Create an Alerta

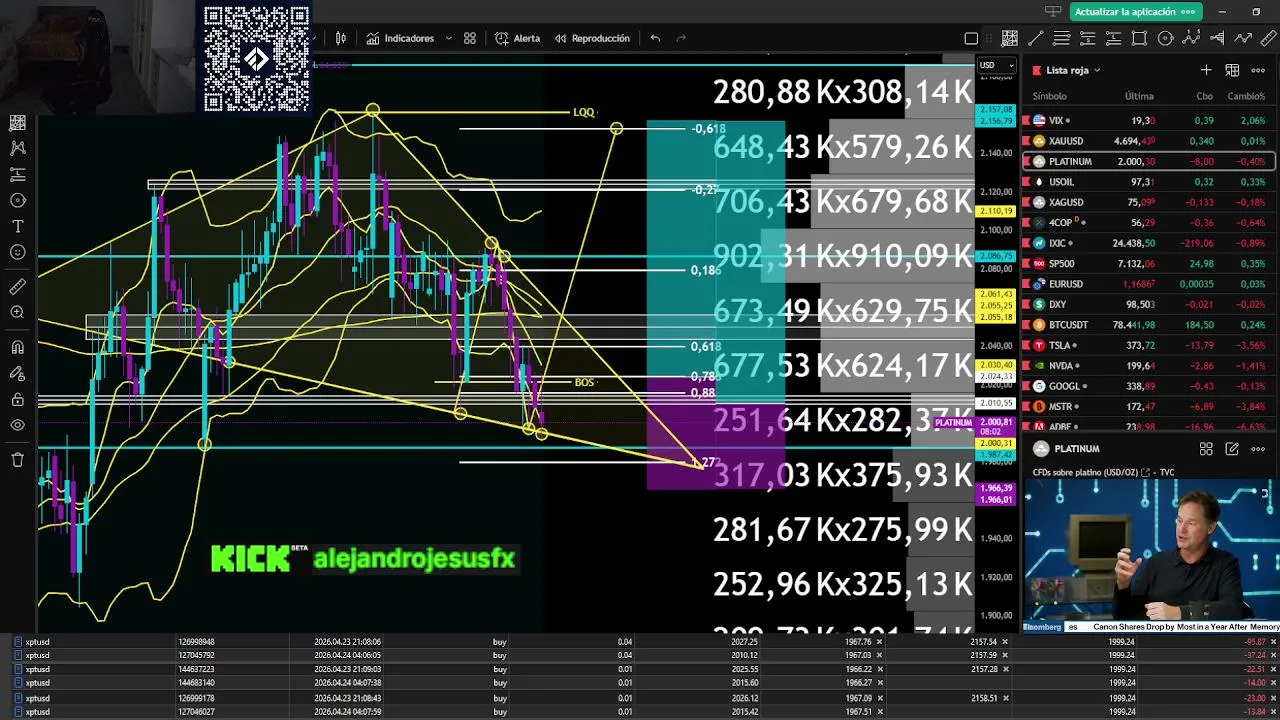coord(517,38)
